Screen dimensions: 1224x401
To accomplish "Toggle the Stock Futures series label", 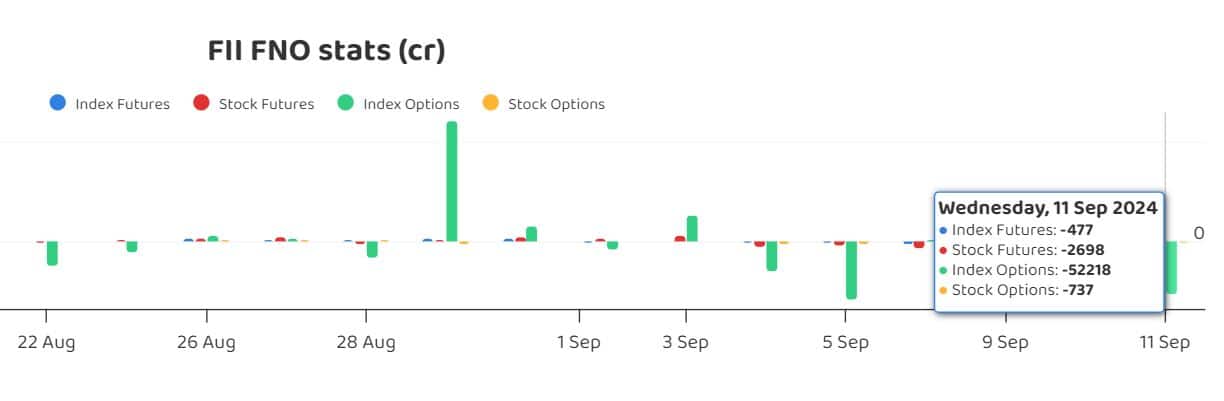I will coord(266,104).
